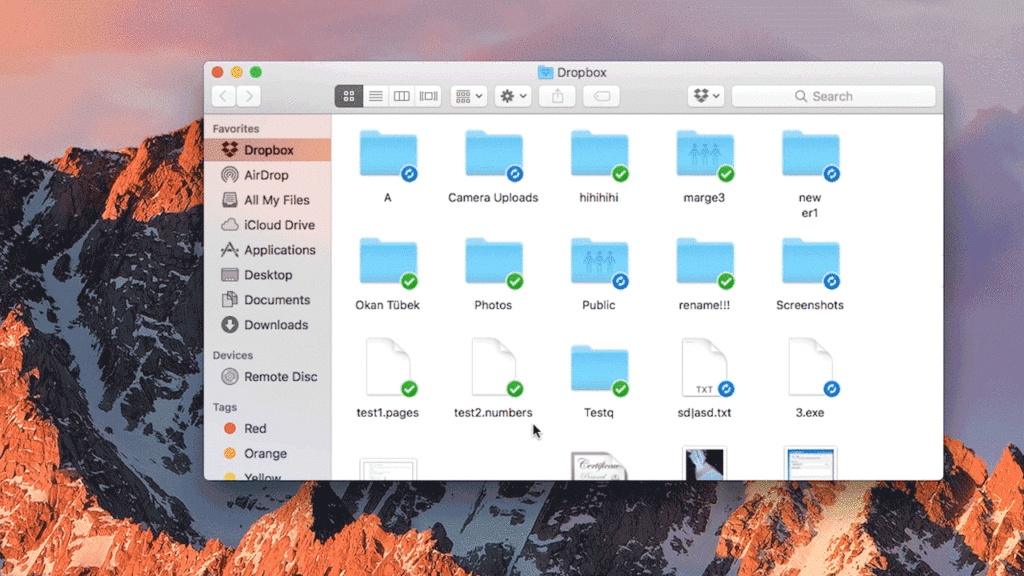Click the blue screenshot thumbnail in bottom row
1024x576 pixels.
click(810, 464)
